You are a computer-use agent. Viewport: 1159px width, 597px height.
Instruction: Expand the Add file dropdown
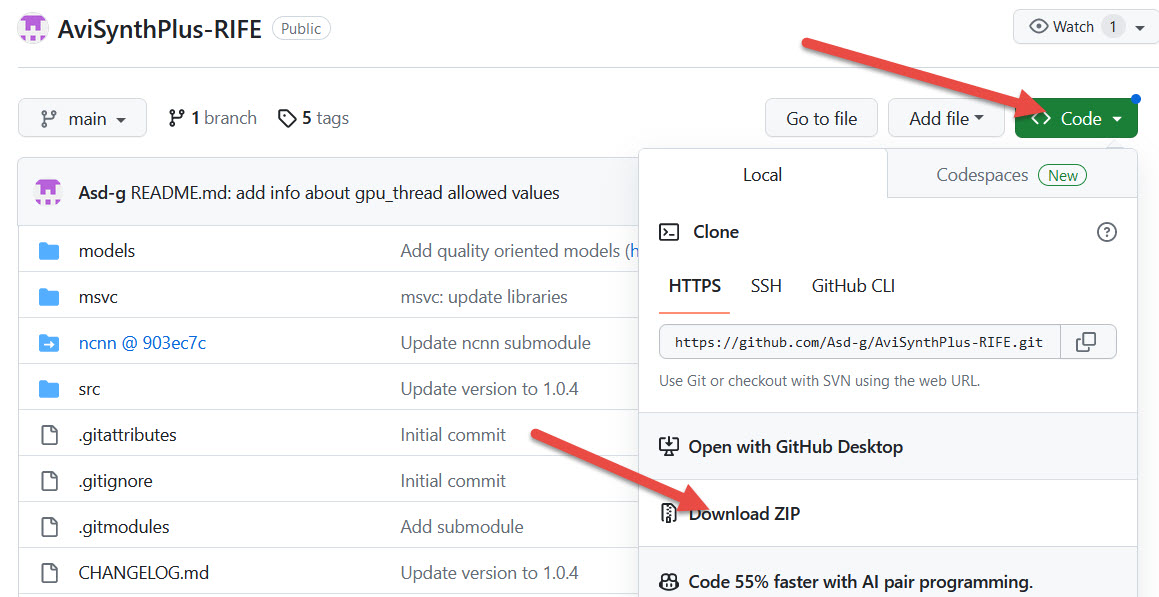point(945,119)
